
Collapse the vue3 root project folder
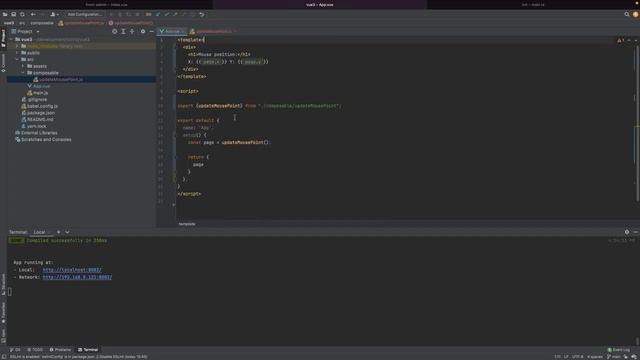coord(11,40)
